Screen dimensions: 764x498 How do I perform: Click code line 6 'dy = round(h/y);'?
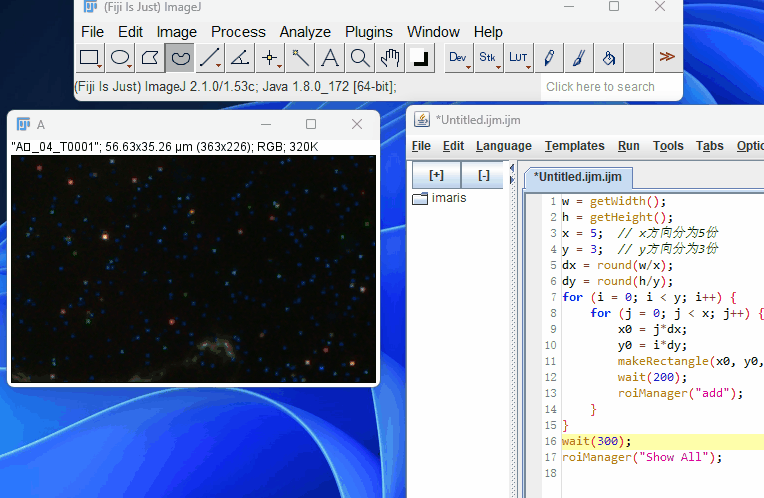(x=617, y=281)
